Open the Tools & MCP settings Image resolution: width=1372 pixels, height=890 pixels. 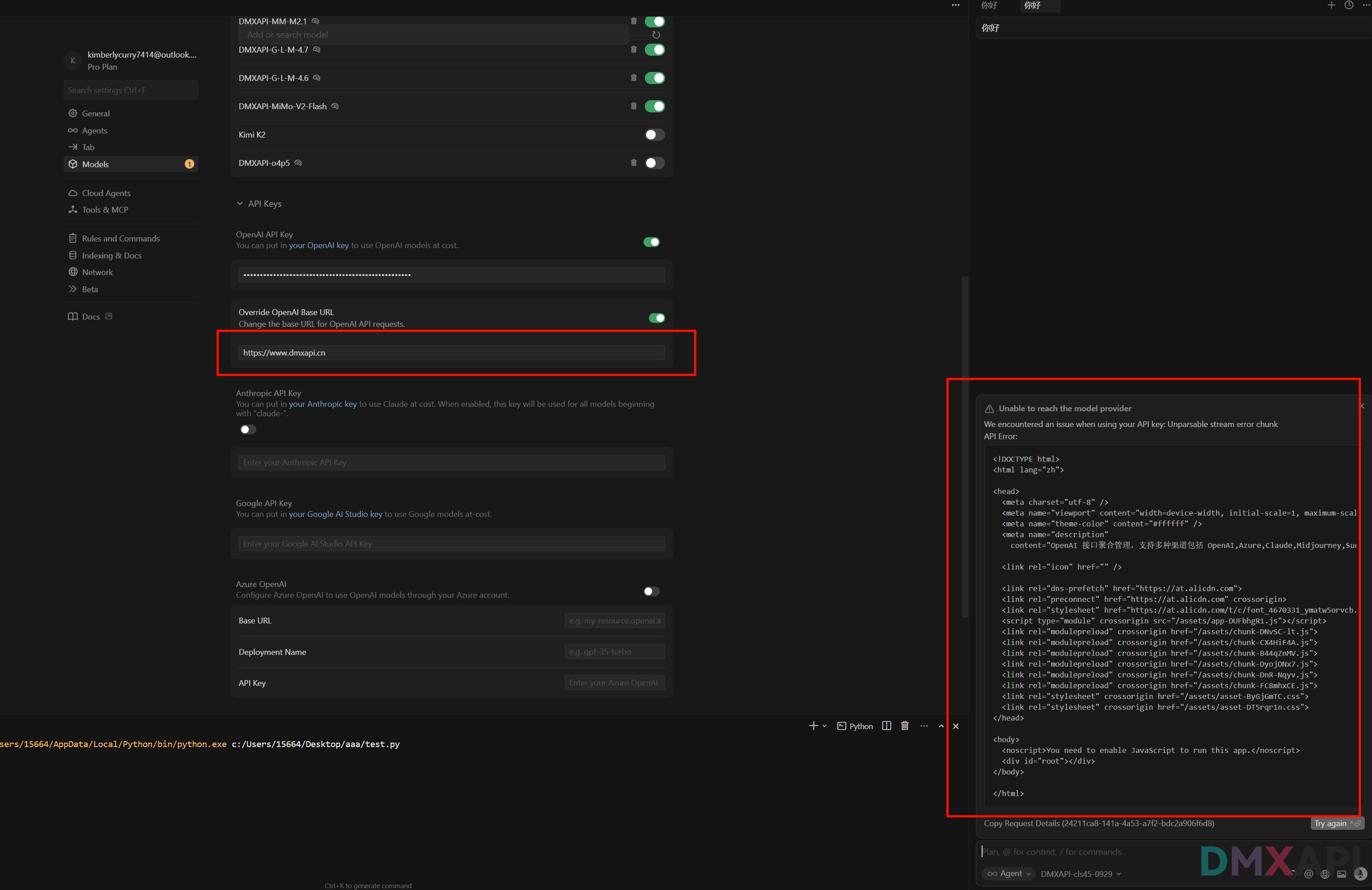[x=105, y=209]
